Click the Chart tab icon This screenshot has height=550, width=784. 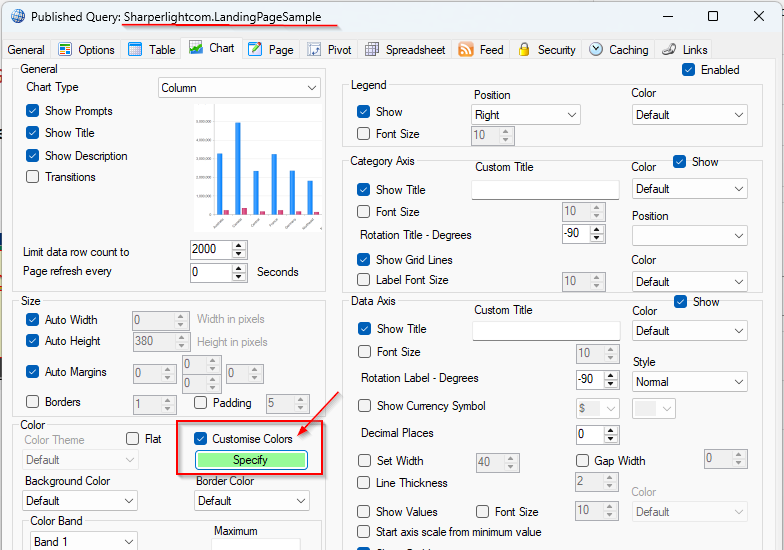[x=196, y=48]
